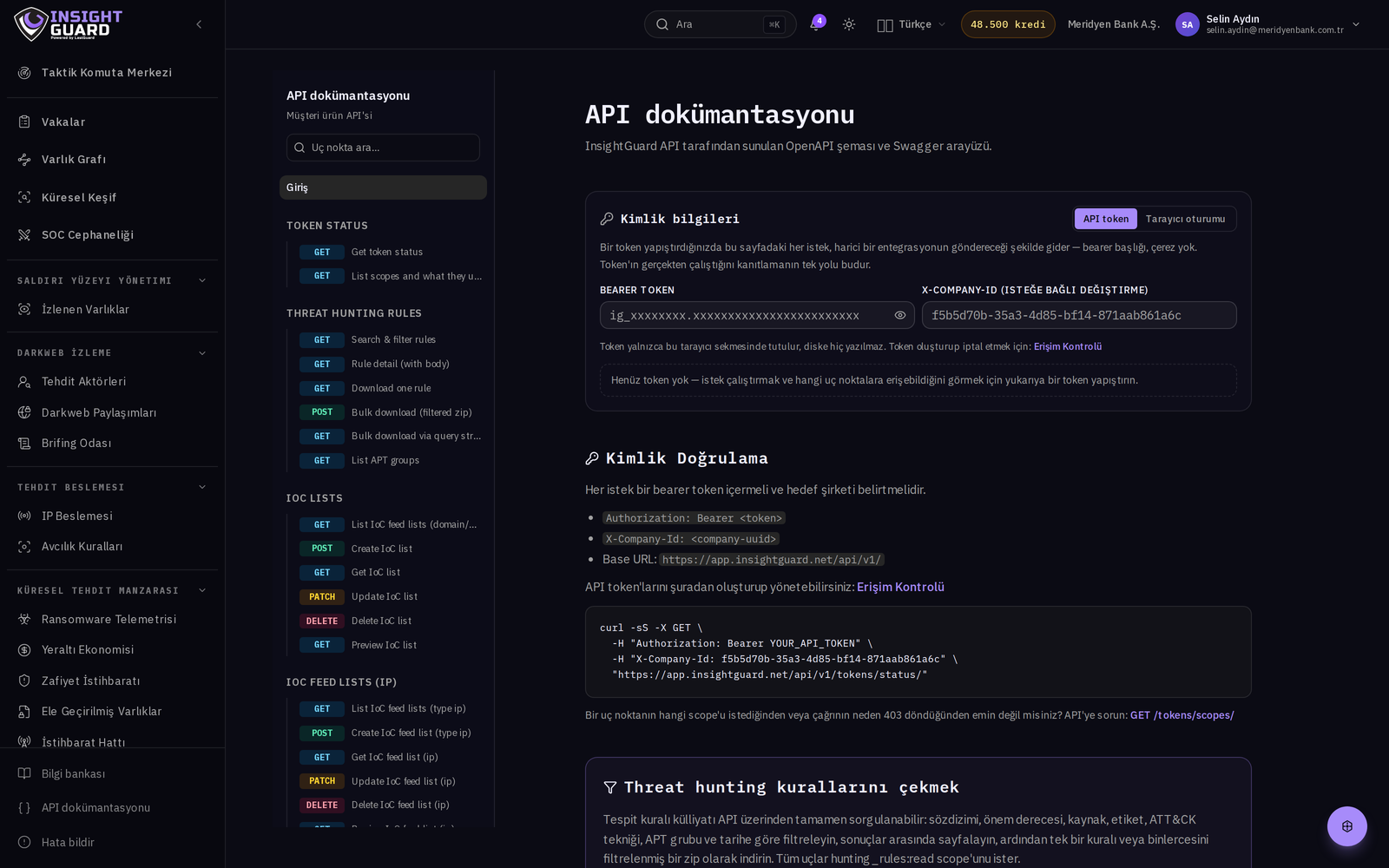The height and width of the screenshot is (868, 1389).
Task: Click the Bearer Token input field
Action: 757,315
